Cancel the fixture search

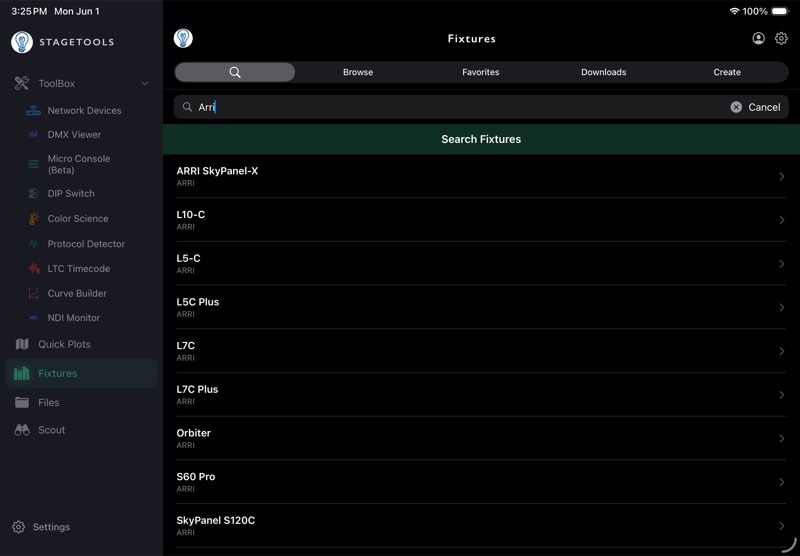764,107
